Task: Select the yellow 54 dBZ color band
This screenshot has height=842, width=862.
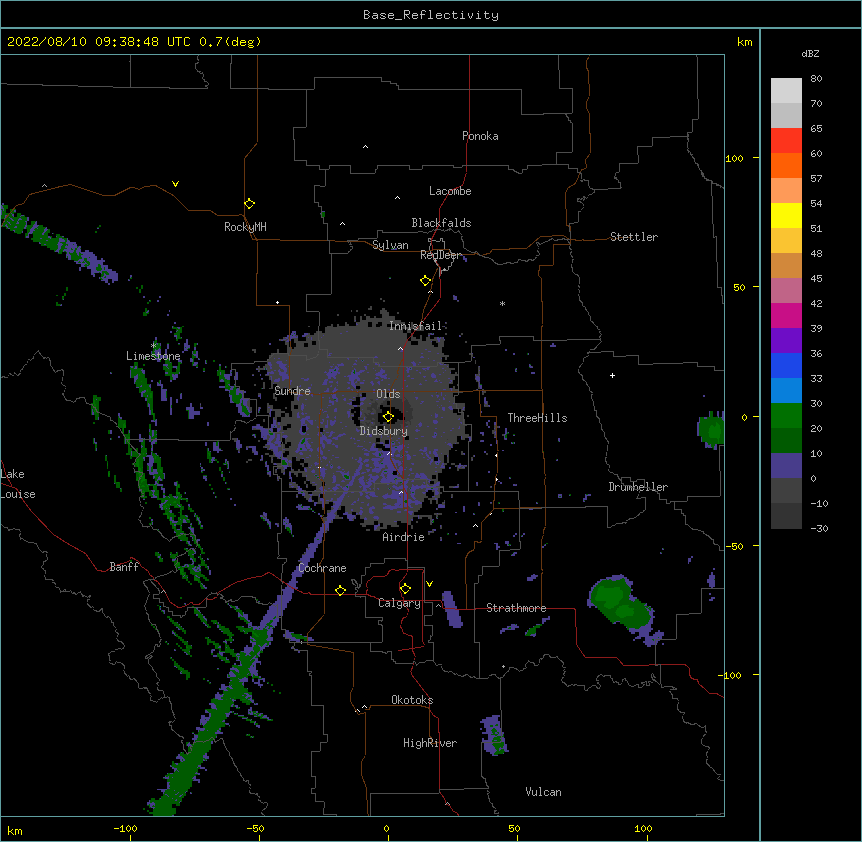Action: pyautogui.click(x=786, y=215)
